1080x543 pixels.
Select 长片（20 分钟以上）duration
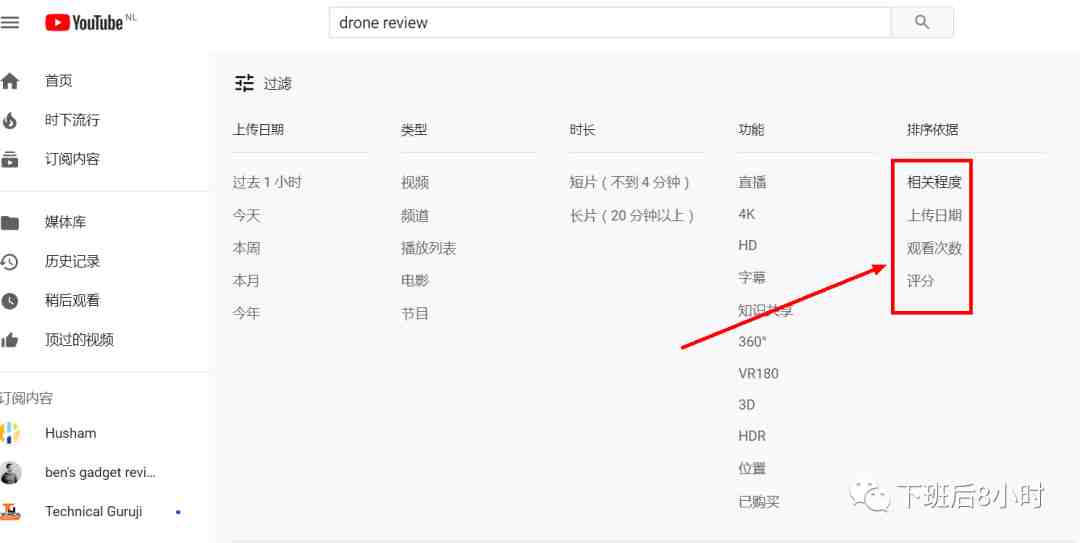coord(632,216)
